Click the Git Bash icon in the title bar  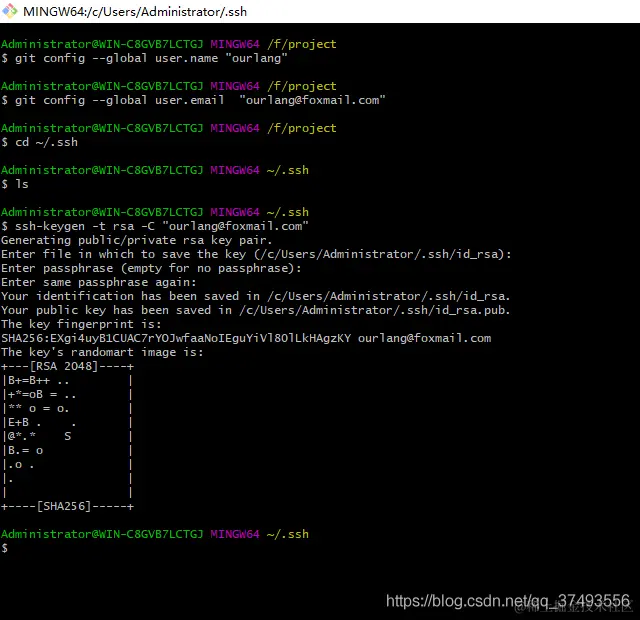click(x=9, y=11)
